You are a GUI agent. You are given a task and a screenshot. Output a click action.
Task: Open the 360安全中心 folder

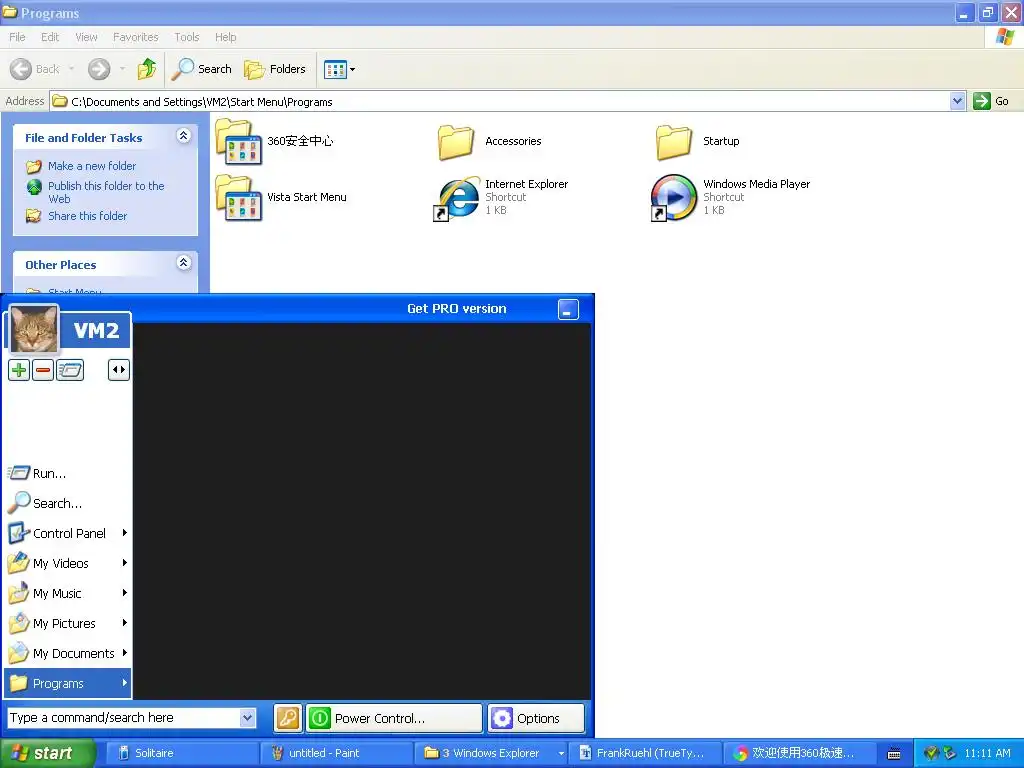pyautogui.click(x=274, y=141)
